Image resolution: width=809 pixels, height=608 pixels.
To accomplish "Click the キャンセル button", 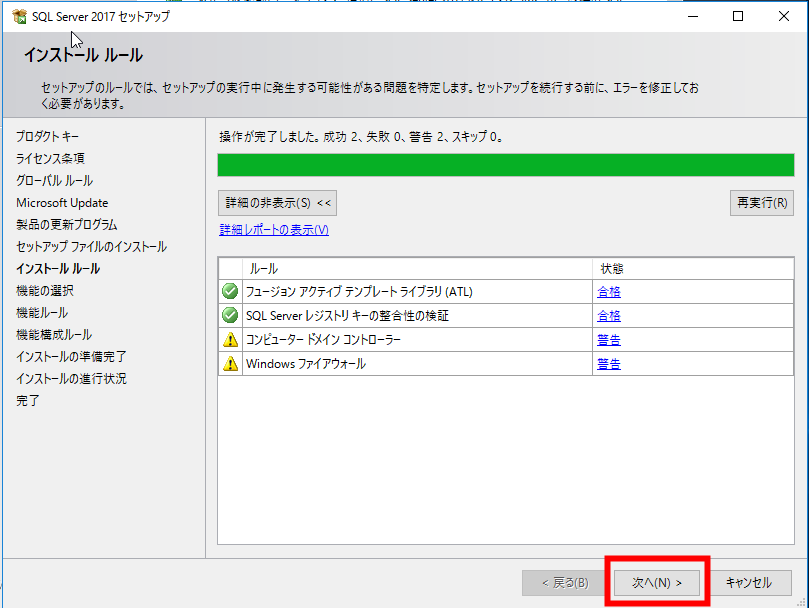I will [x=749, y=583].
